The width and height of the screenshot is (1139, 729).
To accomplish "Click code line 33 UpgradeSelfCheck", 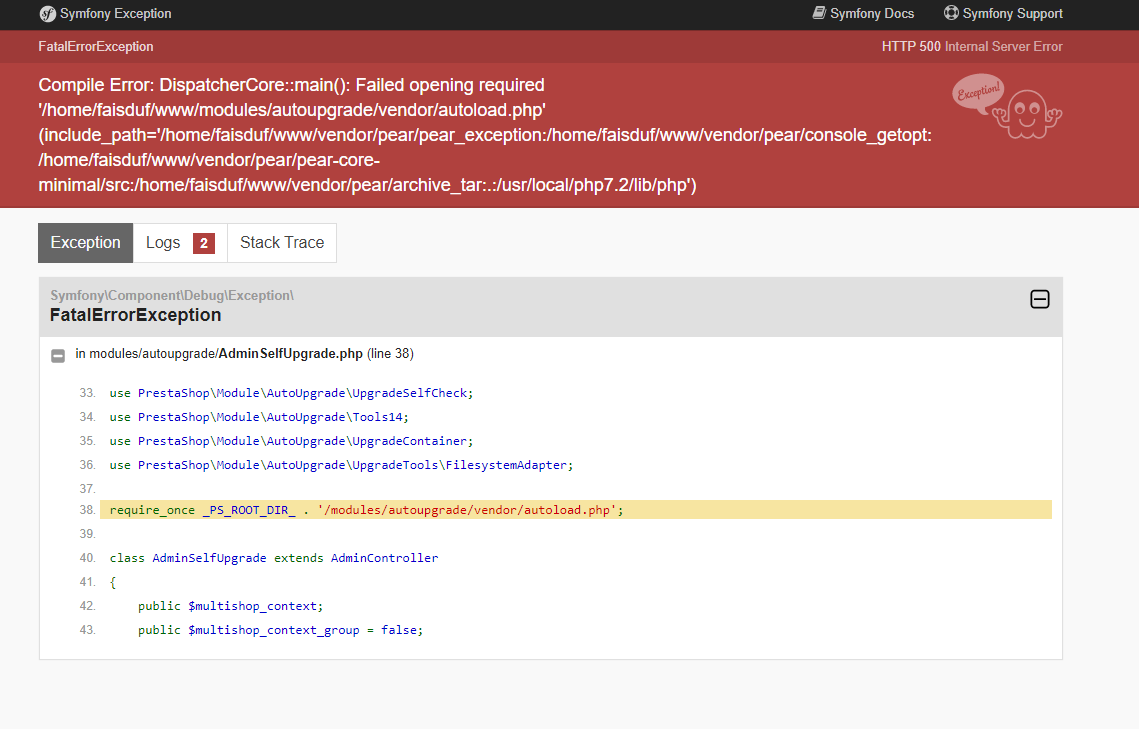I will [291, 393].
